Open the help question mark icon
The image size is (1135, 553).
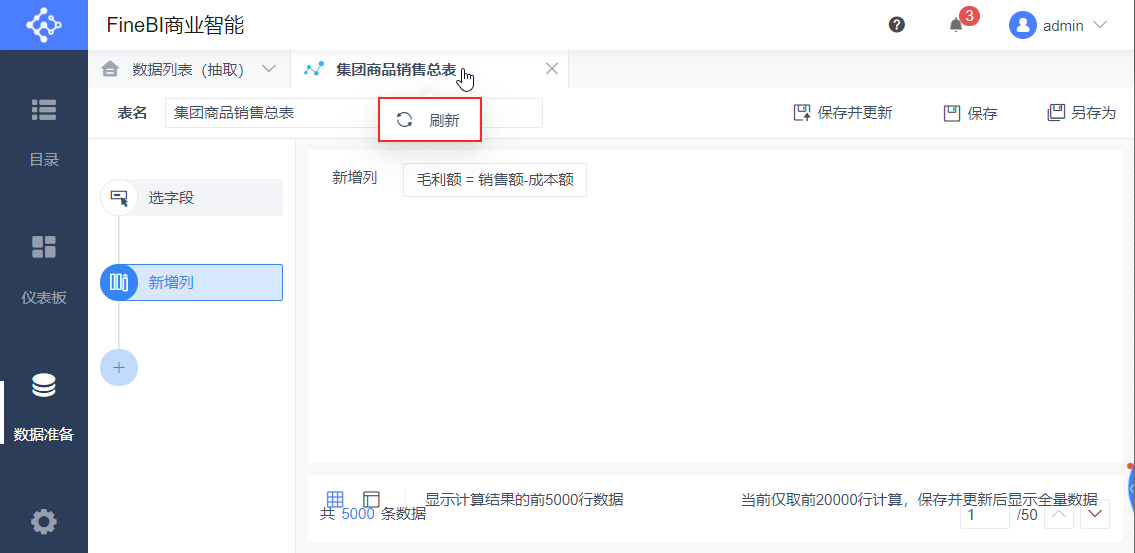[x=897, y=25]
